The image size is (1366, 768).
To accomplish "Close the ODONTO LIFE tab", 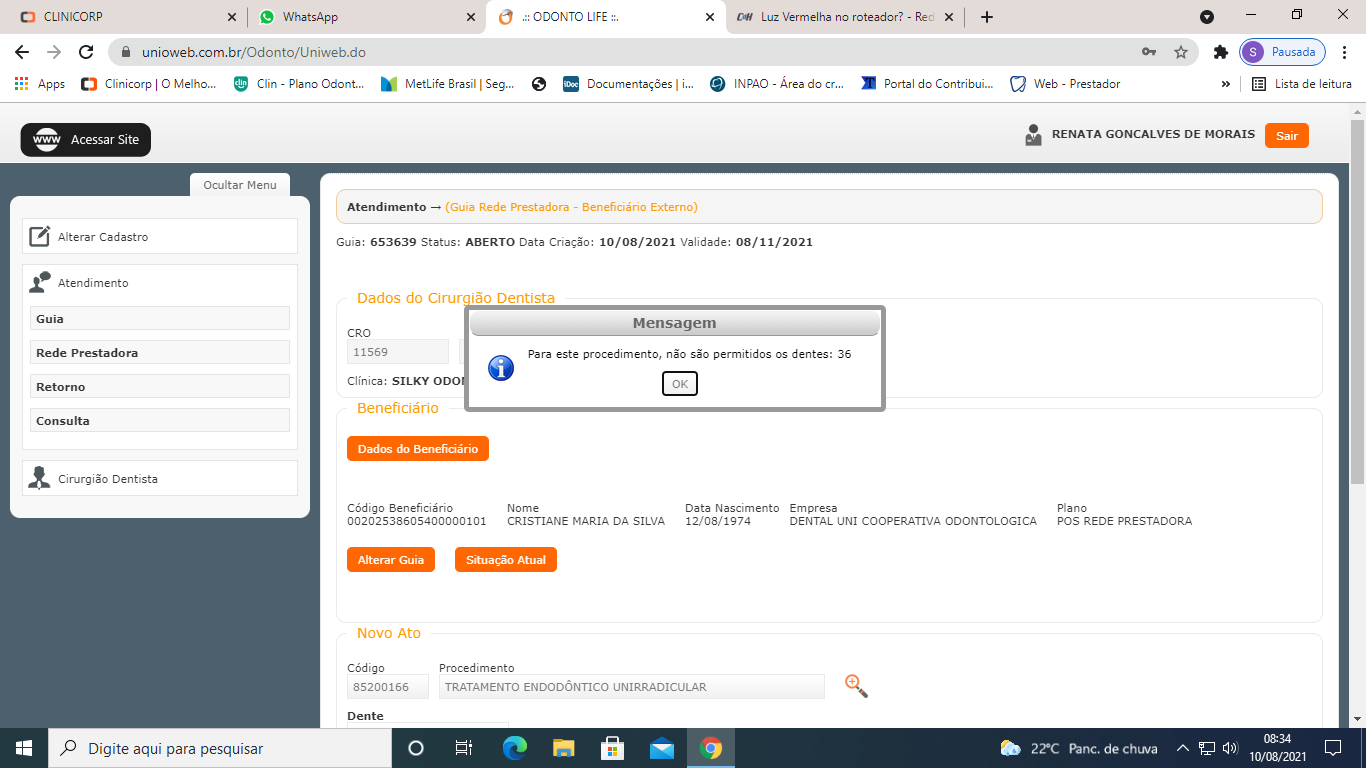I will (x=710, y=17).
